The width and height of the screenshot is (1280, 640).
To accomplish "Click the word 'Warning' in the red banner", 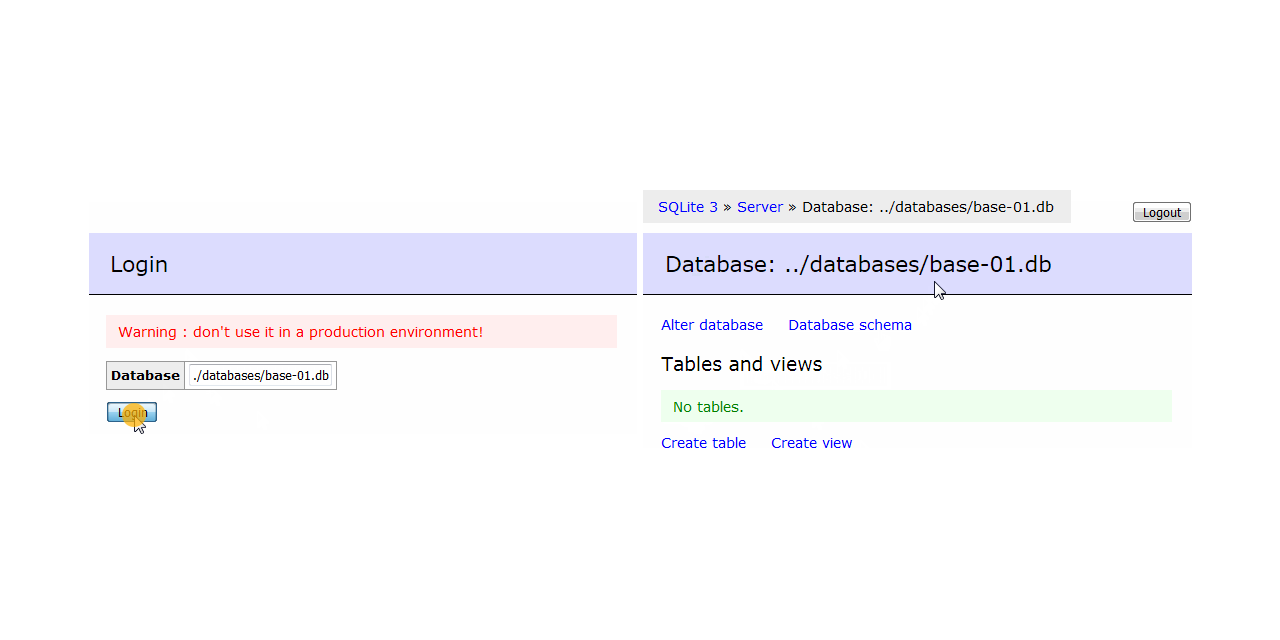I will click(147, 332).
